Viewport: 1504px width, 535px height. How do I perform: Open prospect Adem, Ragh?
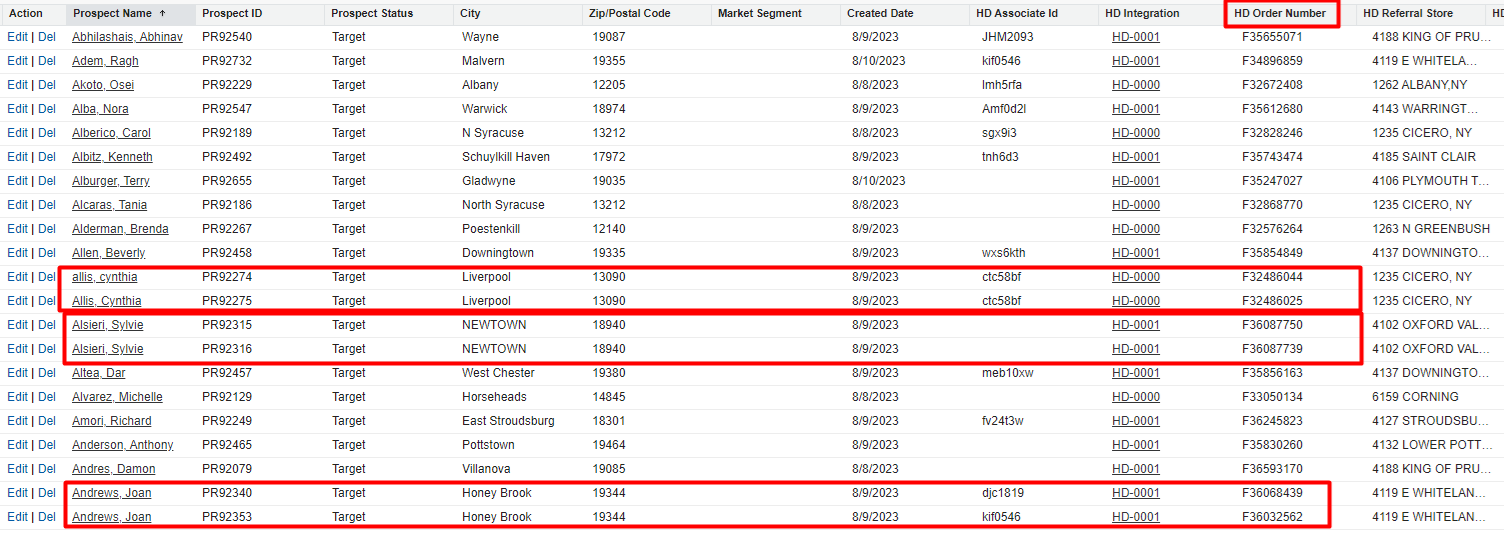[105, 61]
